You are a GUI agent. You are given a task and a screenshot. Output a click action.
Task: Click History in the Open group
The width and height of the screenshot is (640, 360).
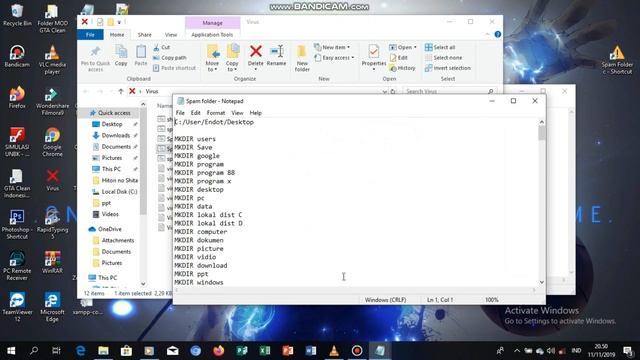click(x=402, y=68)
